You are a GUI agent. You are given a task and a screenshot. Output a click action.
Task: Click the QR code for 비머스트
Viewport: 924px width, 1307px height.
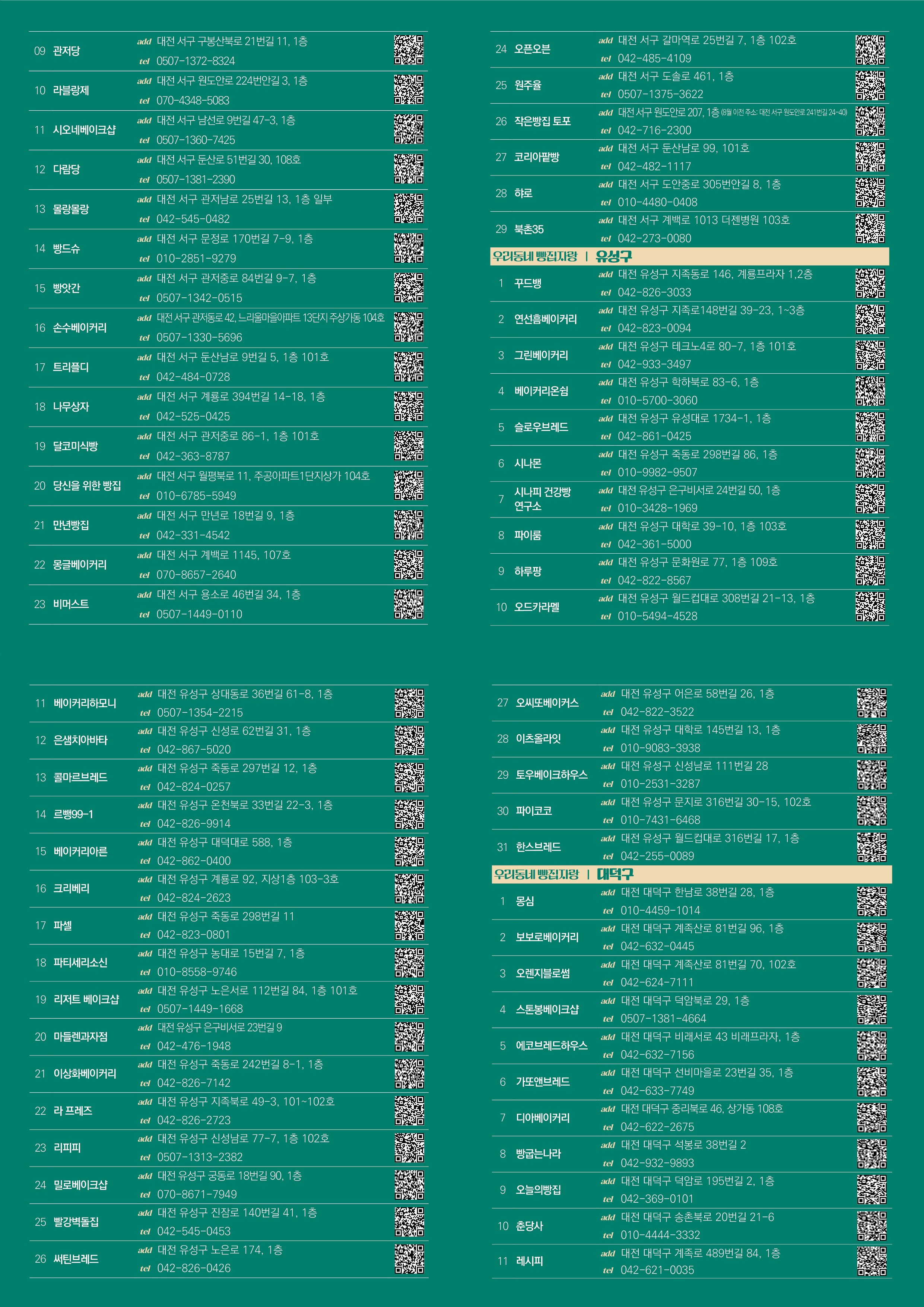[x=409, y=604]
